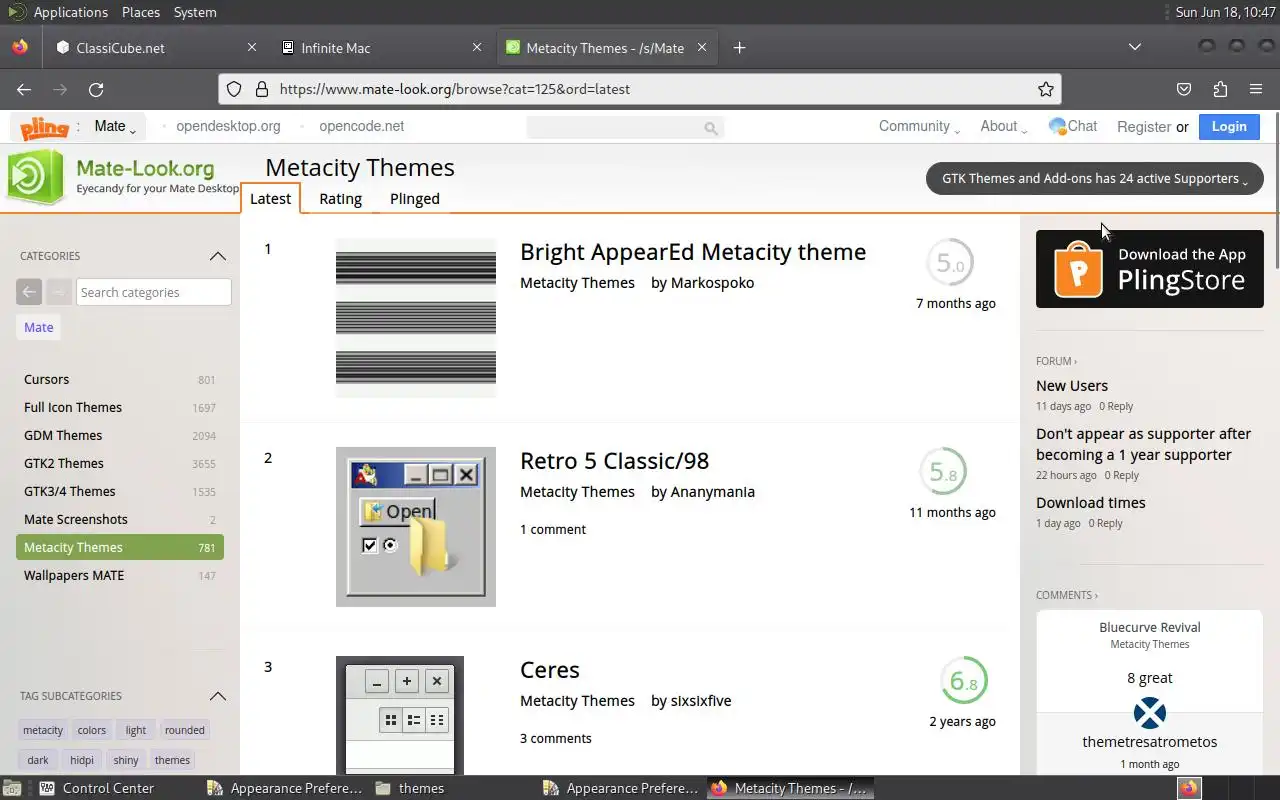Click show desktop icon in bottom panel
Image resolution: width=1280 pixels, height=800 pixels.
tap(11, 788)
